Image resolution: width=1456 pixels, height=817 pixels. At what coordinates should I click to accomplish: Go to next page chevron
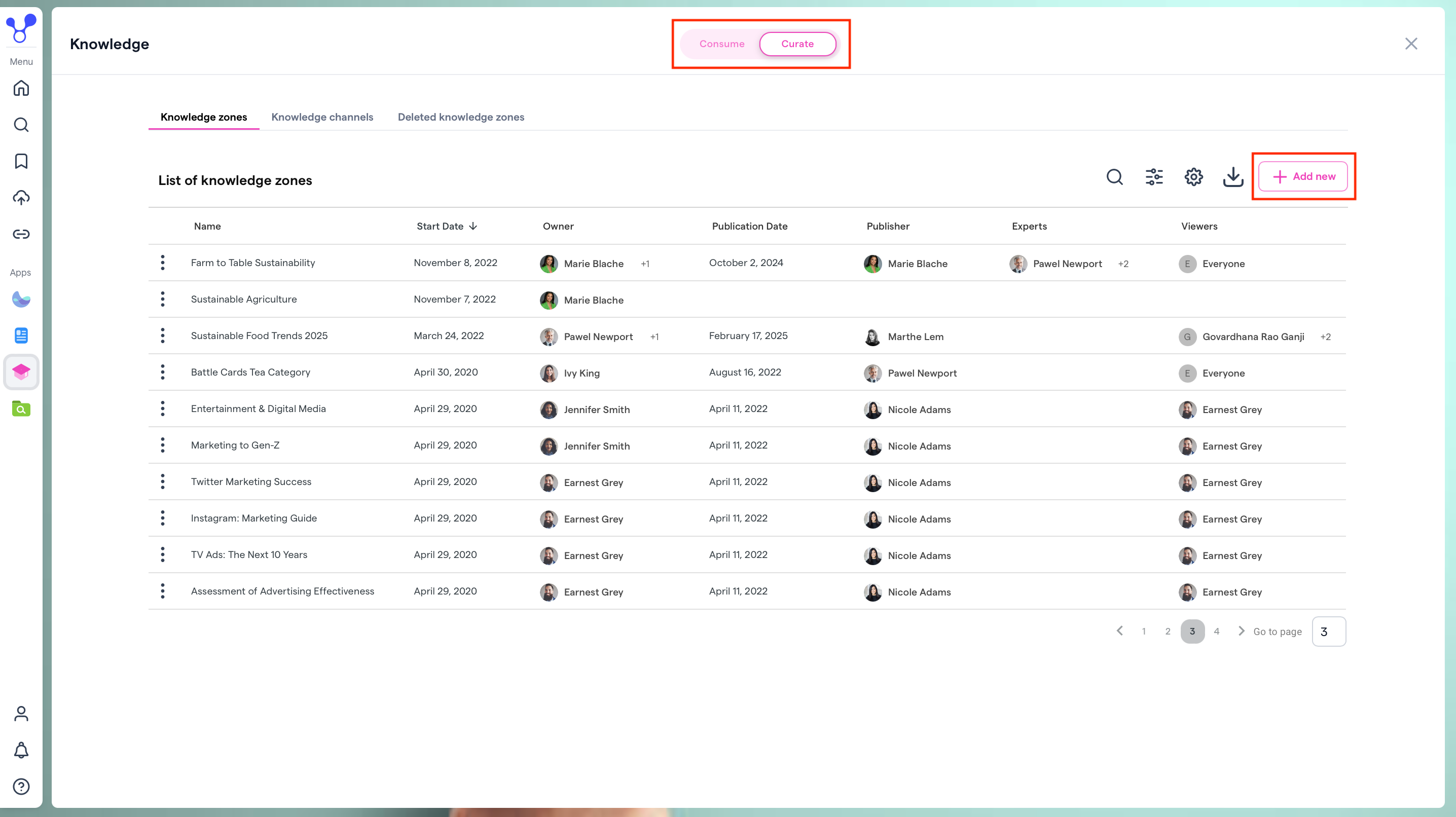[x=1241, y=630]
